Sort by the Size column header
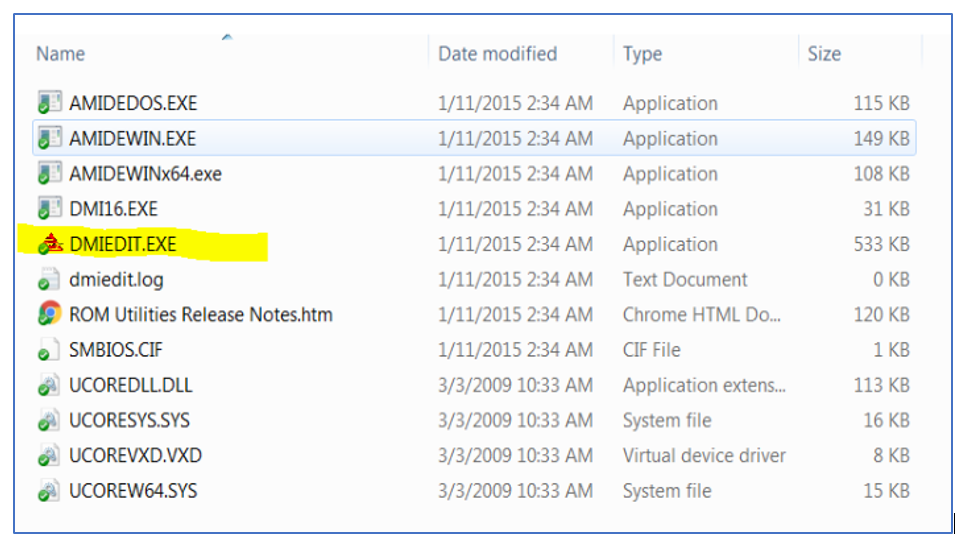 tap(824, 54)
